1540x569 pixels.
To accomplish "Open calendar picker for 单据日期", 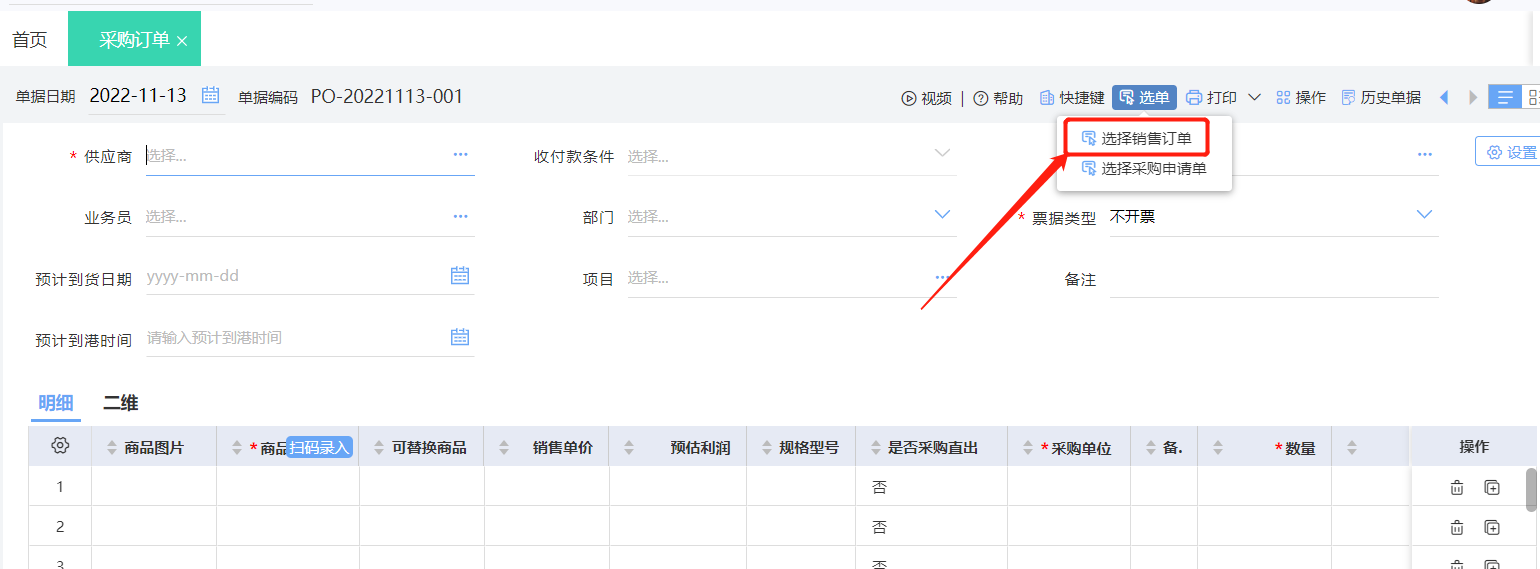I will 211,96.
